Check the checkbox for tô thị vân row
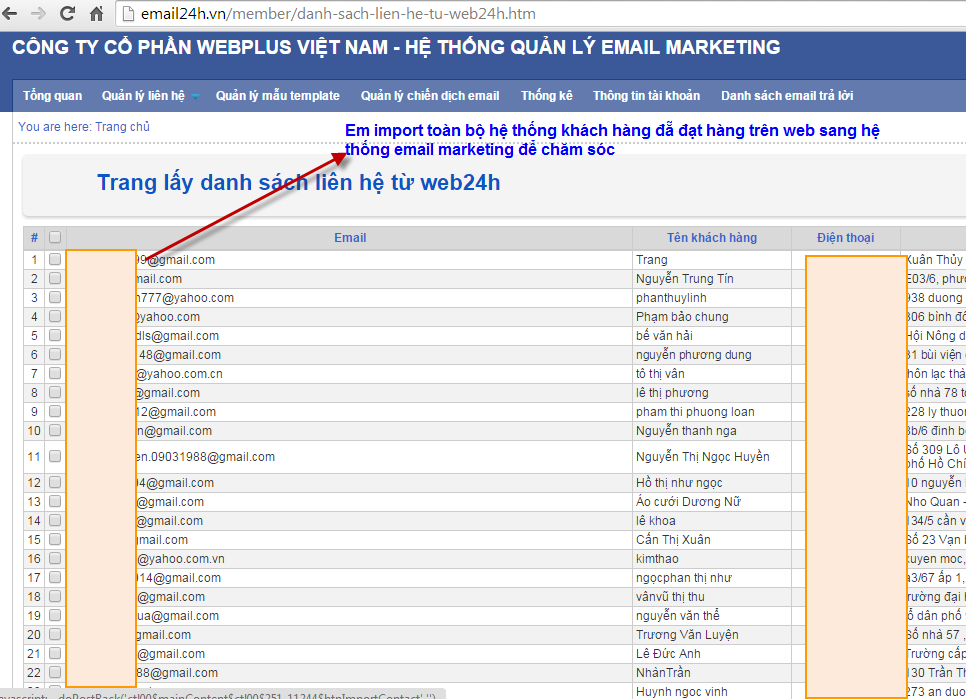 pos(55,373)
